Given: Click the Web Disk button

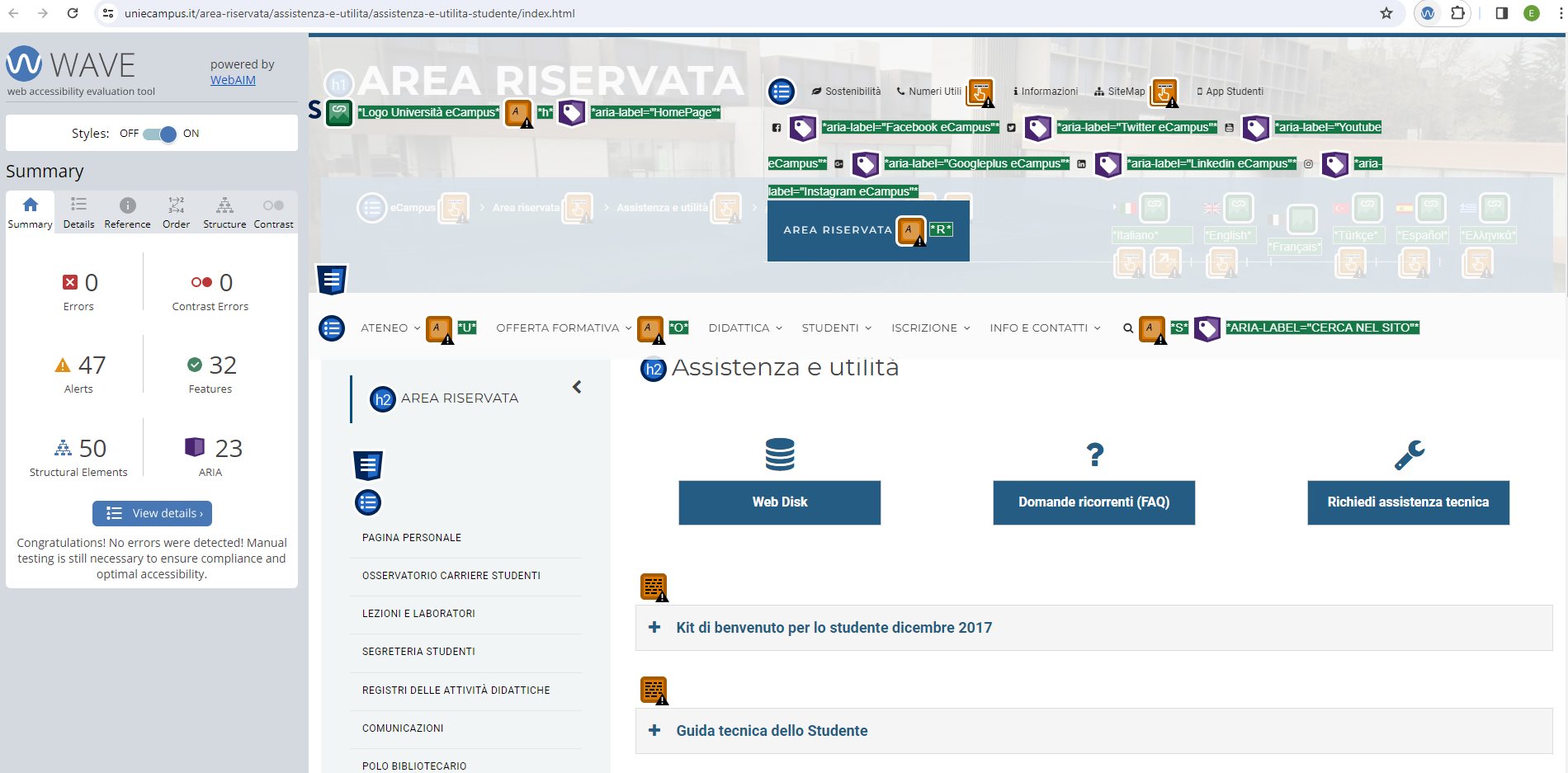Looking at the screenshot, I should click(780, 502).
